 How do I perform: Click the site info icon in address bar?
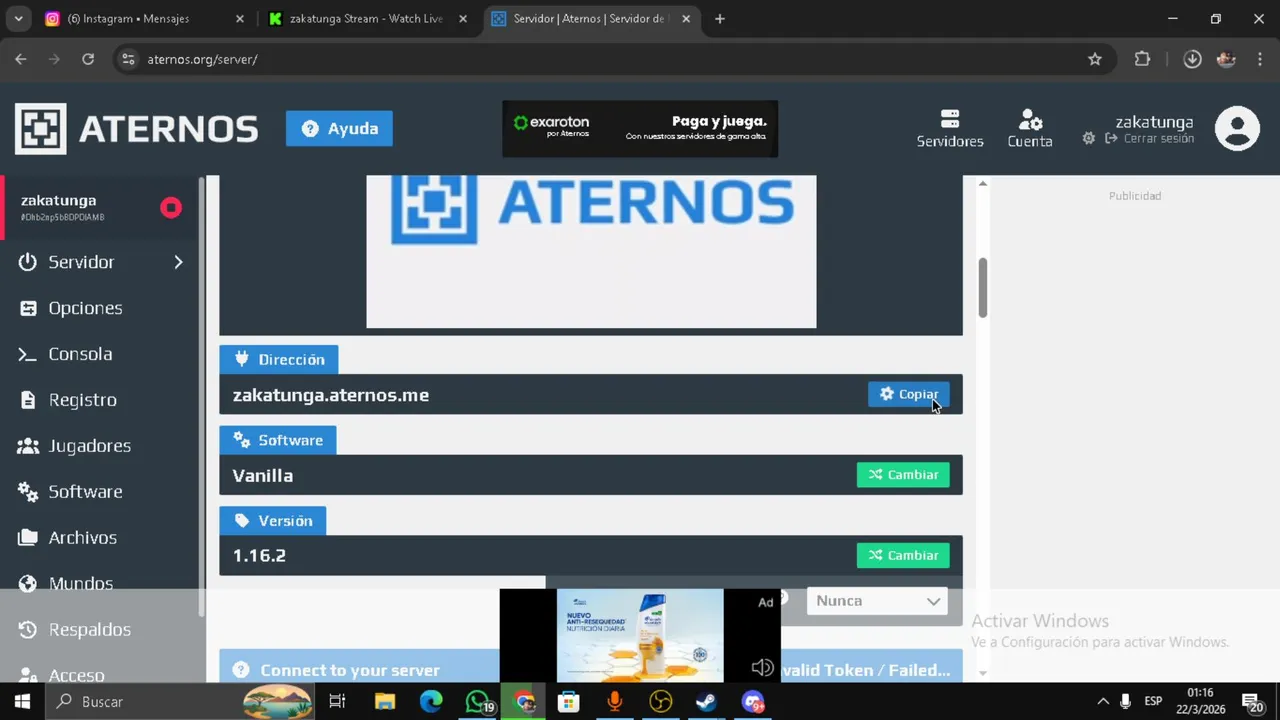128,59
